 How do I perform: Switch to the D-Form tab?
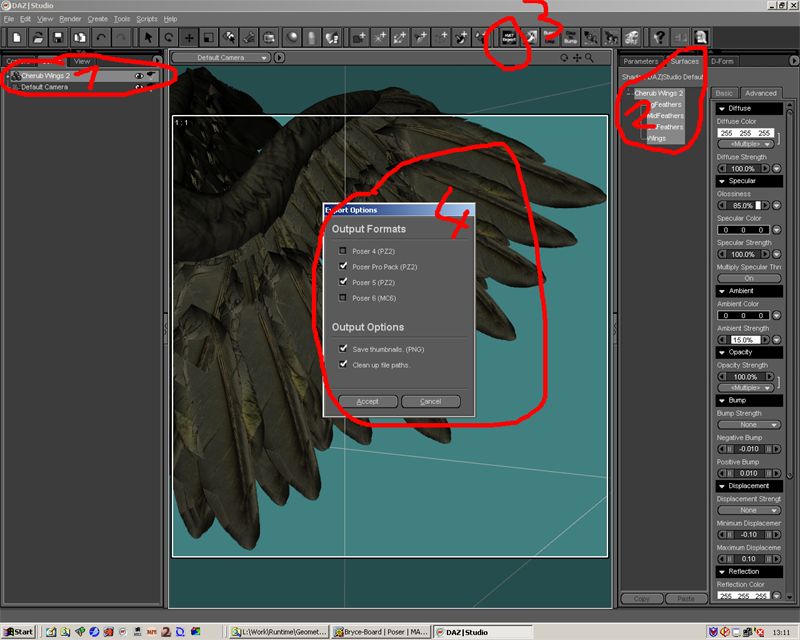pyautogui.click(x=722, y=61)
